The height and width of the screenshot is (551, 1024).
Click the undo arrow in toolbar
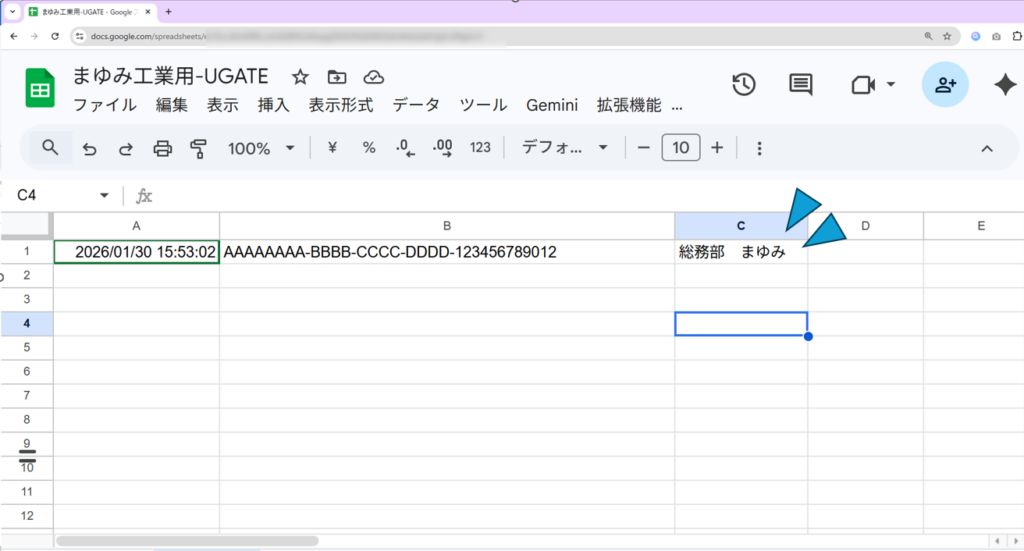[x=90, y=149]
